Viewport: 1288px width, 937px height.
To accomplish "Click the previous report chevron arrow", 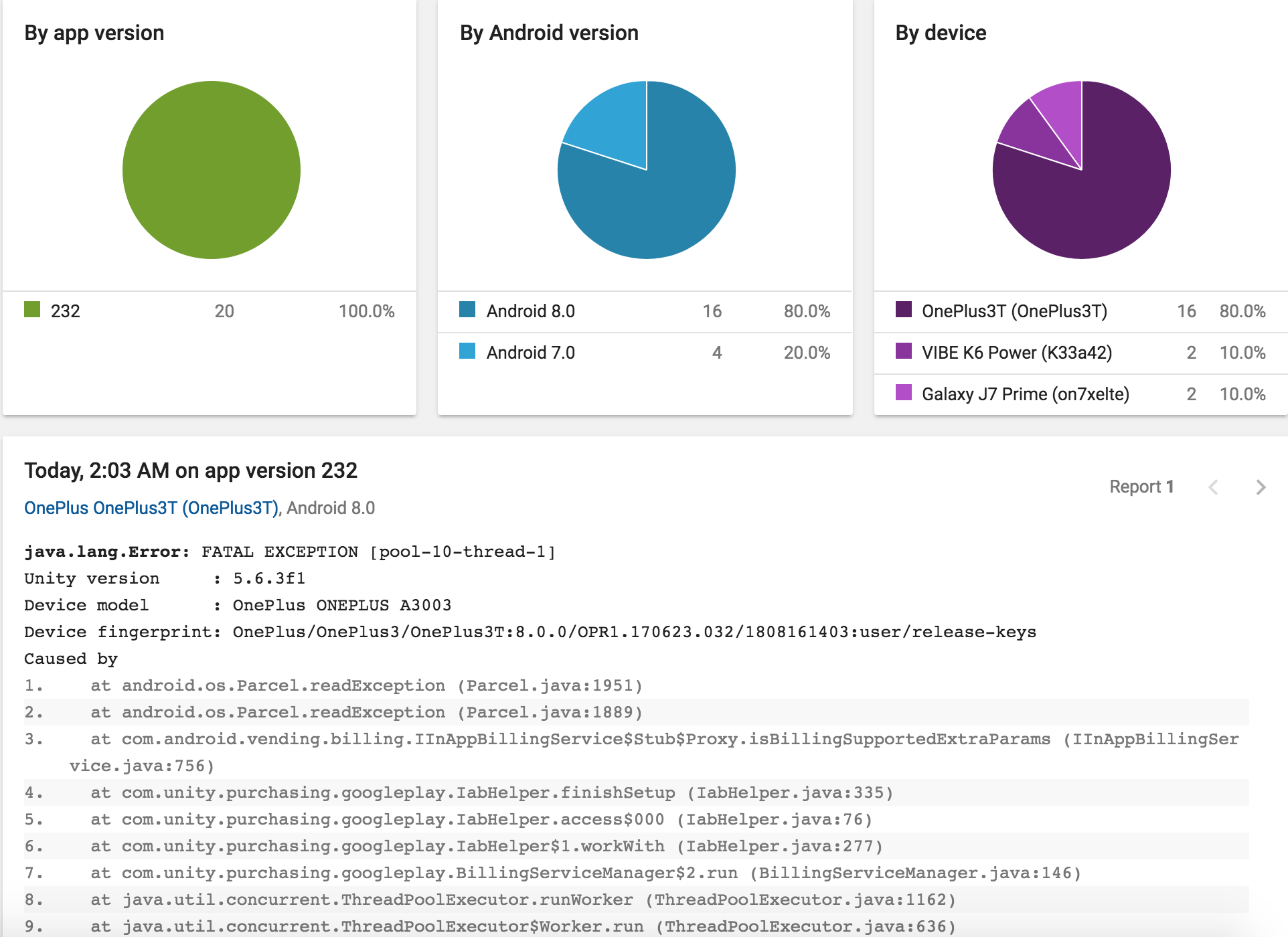I will [1213, 487].
